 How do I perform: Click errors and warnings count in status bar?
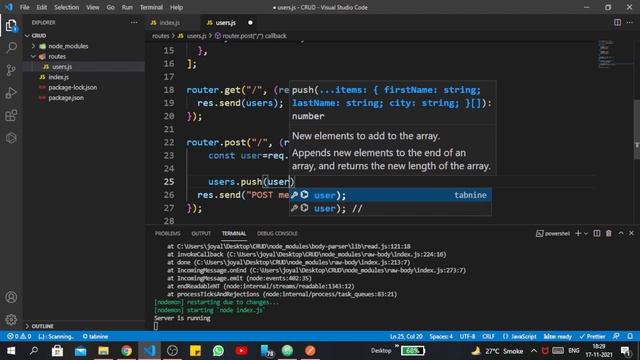point(19,336)
